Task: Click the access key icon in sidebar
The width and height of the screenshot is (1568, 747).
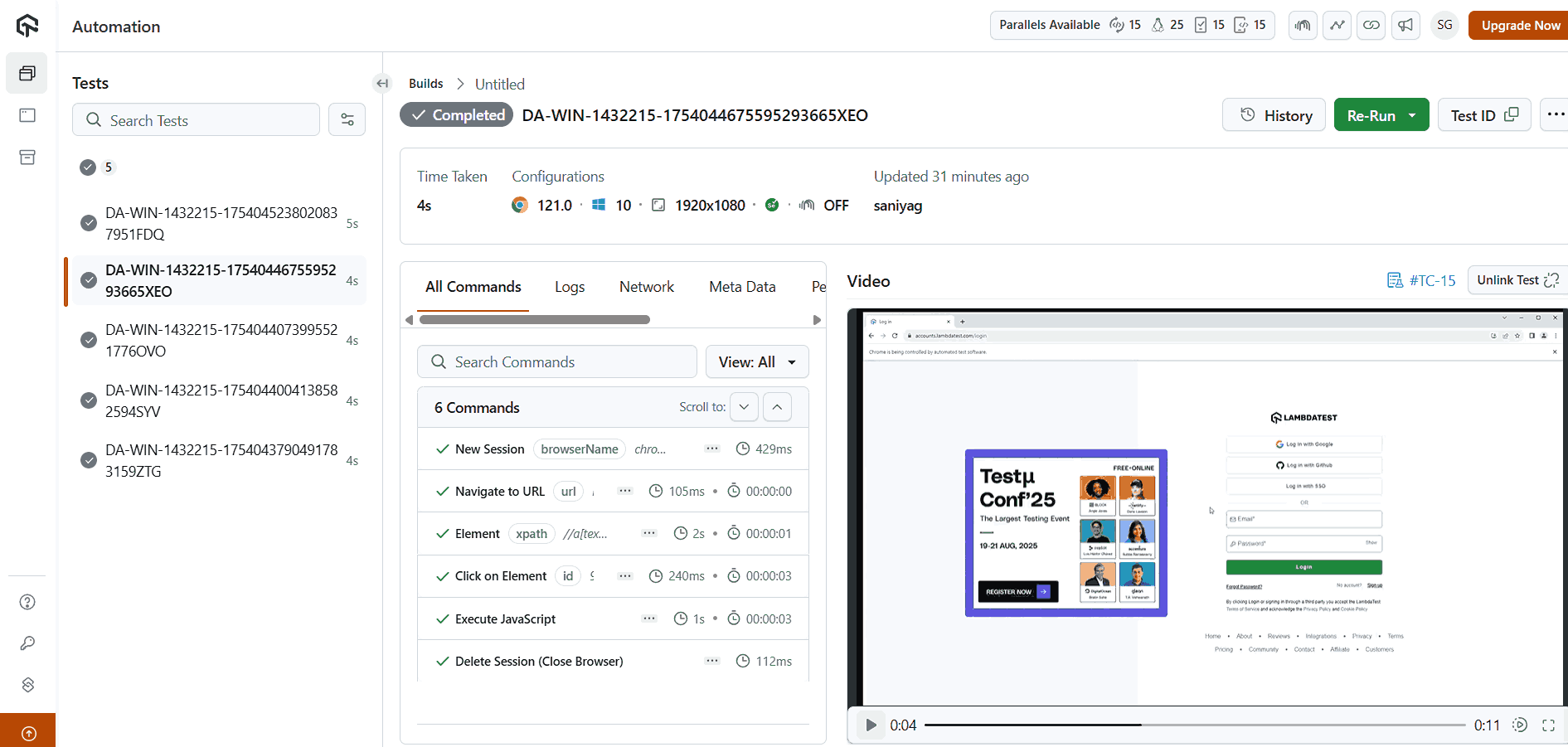Action: tap(27, 643)
